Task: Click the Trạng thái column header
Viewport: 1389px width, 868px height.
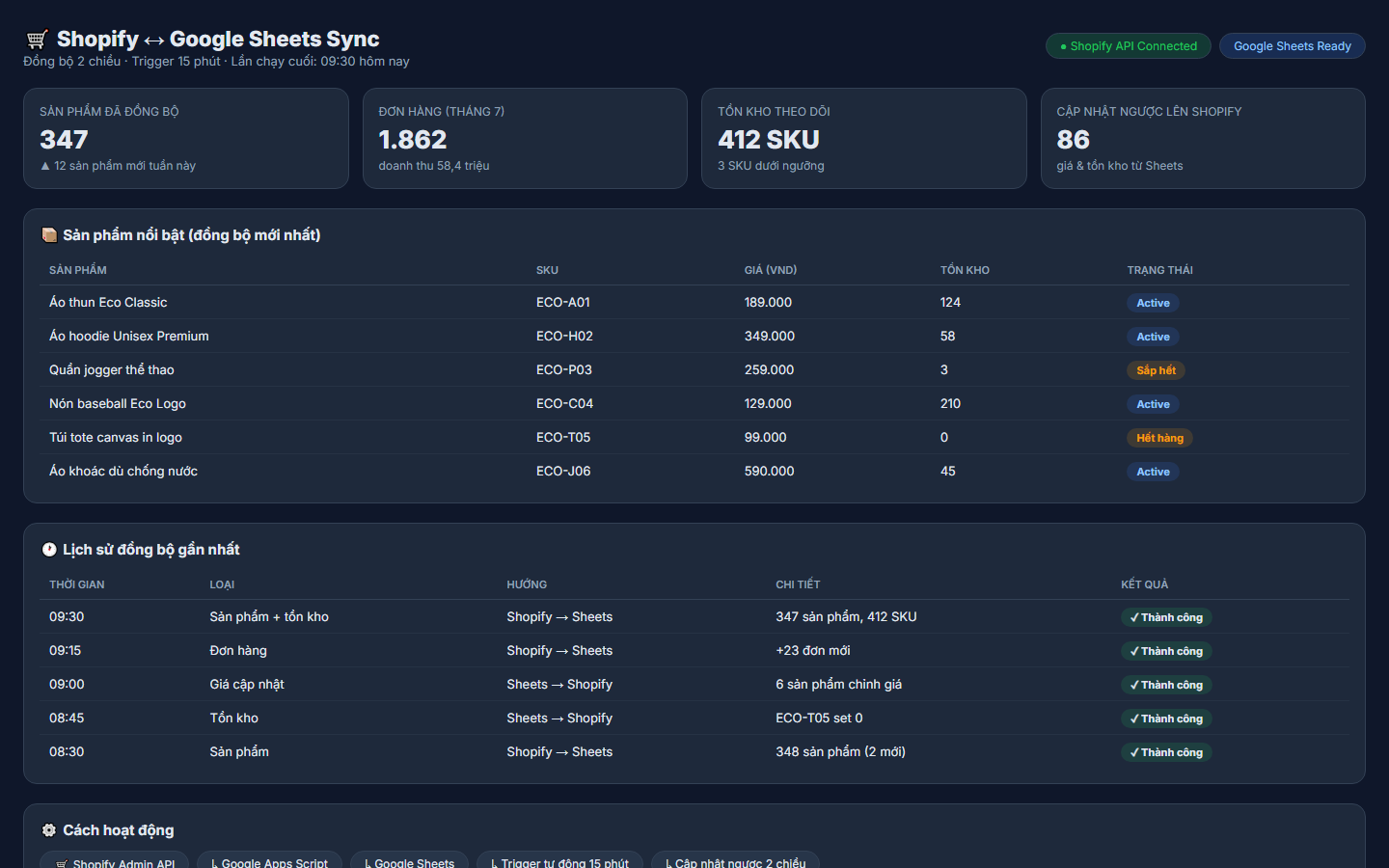Action: 1160,270
